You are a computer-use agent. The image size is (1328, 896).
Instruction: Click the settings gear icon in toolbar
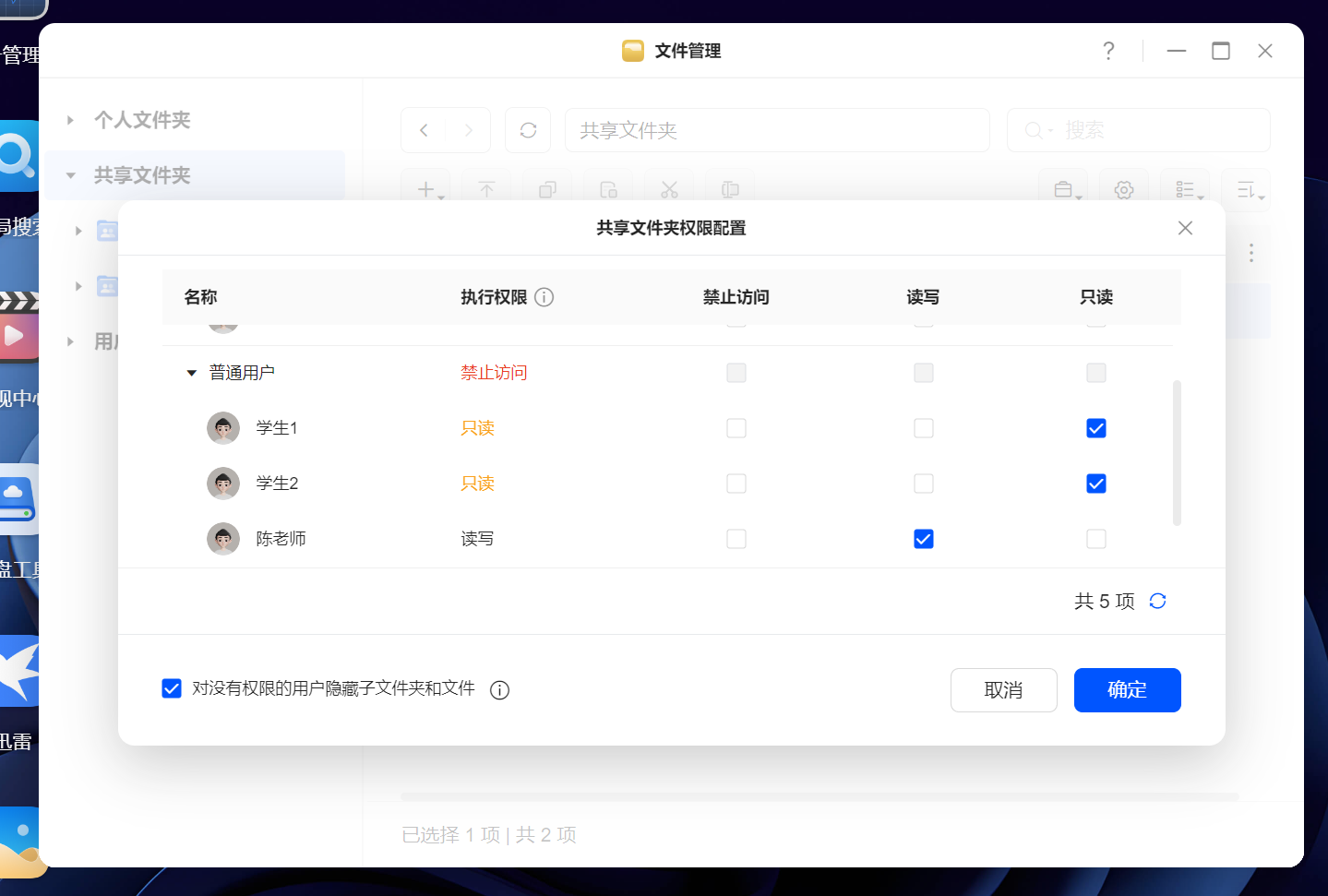(x=1123, y=190)
